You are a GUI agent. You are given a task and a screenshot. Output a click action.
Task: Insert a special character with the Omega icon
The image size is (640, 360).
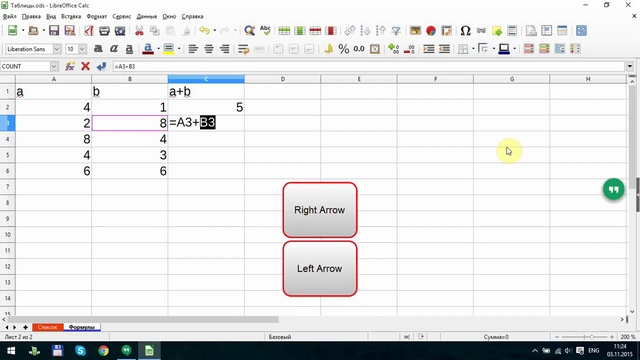pyautogui.click(x=465, y=31)
